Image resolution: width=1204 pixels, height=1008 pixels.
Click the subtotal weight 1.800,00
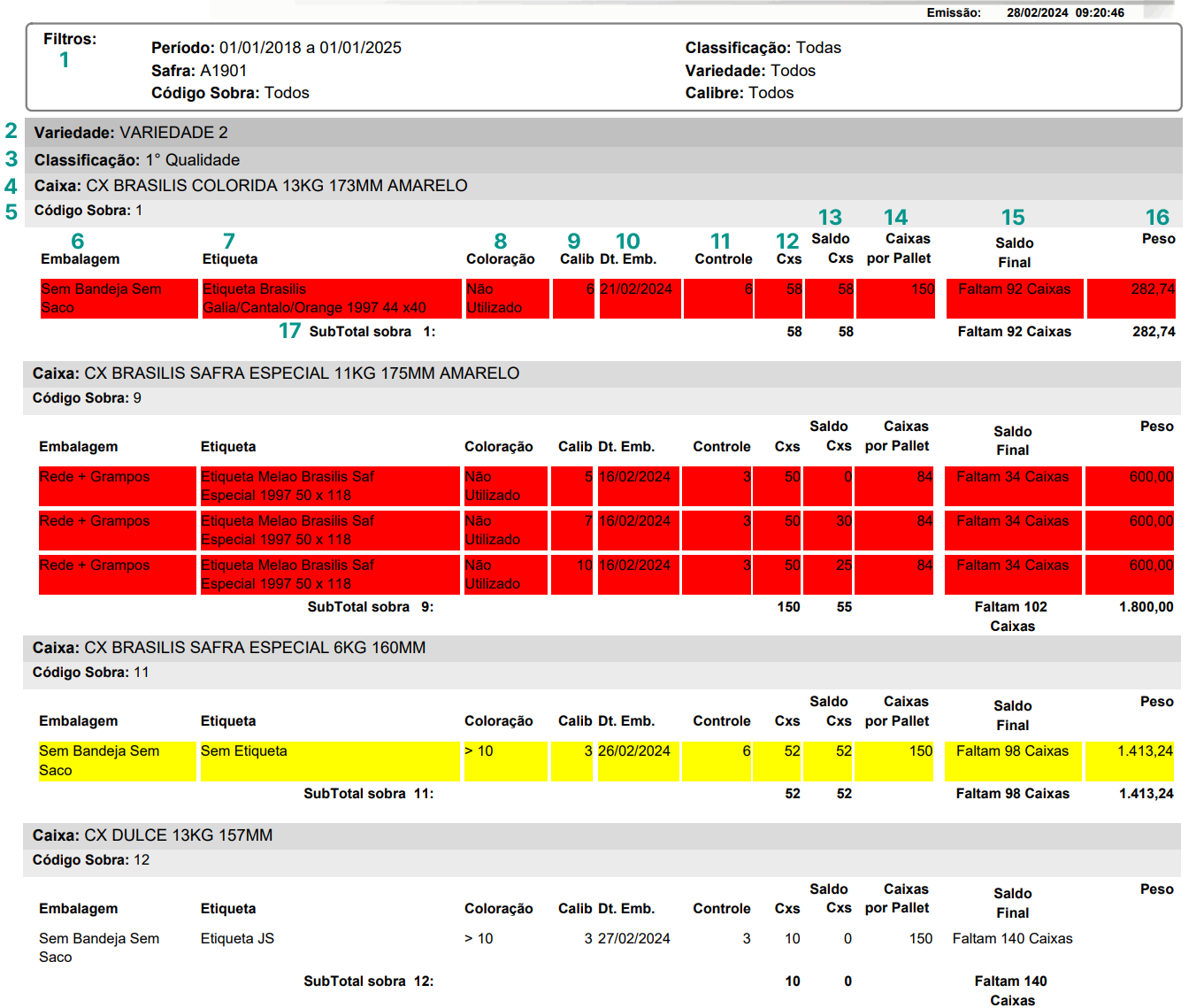click(x=1146, y=607)
